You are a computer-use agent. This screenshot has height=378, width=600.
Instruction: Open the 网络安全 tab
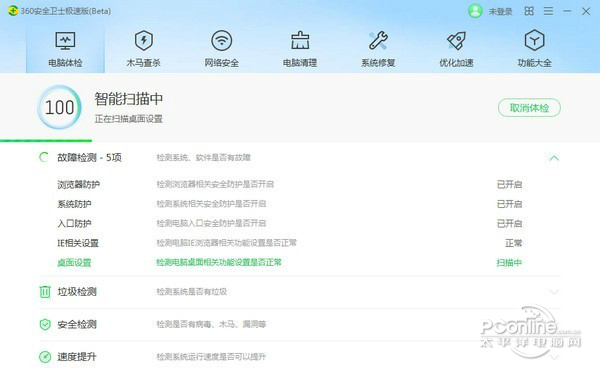coord(222,49)
